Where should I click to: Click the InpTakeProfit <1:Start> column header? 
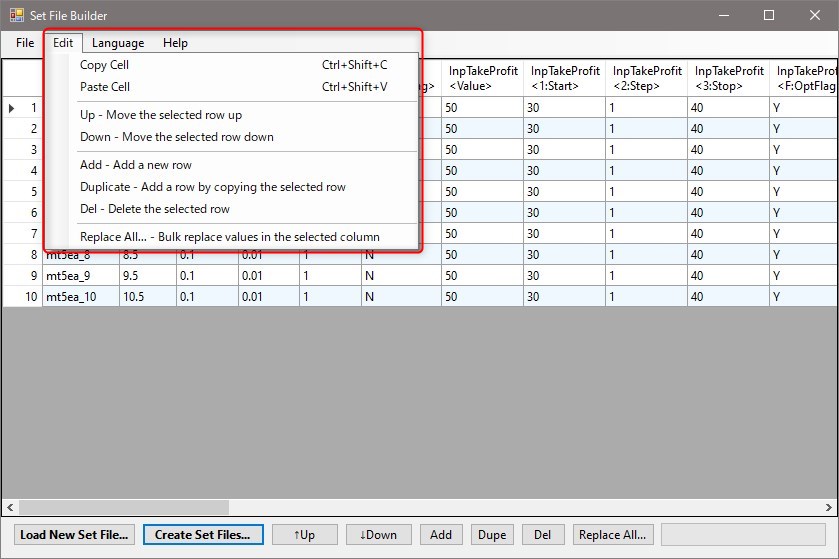(x=565, y=78)
